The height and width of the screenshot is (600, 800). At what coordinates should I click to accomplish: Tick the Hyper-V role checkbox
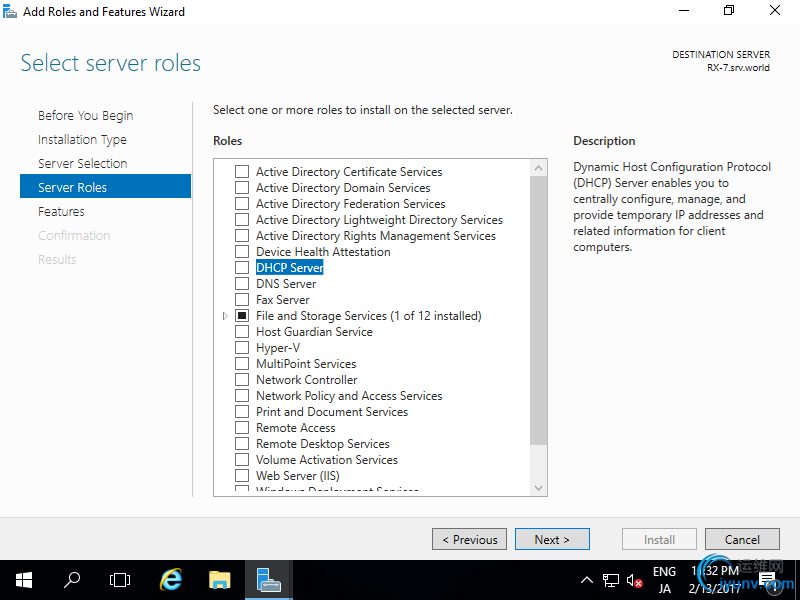click(x=242, y=347)
